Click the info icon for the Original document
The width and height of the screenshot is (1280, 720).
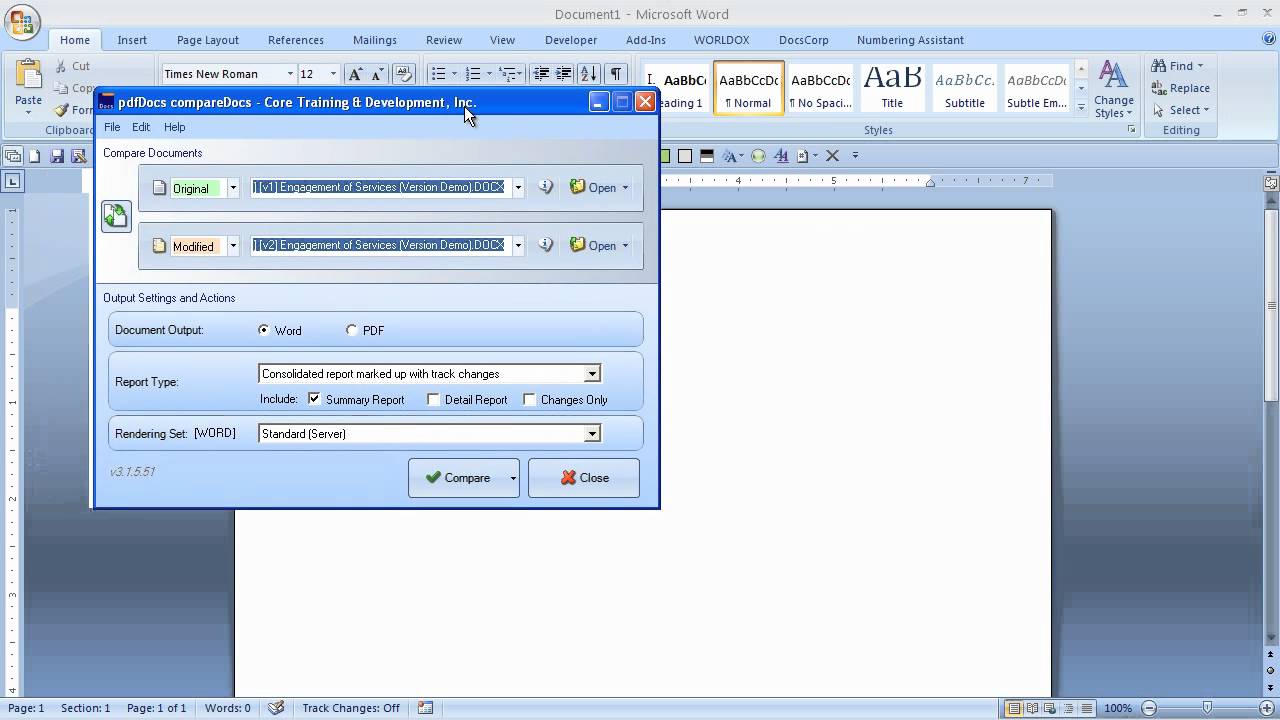coord(545,187)
